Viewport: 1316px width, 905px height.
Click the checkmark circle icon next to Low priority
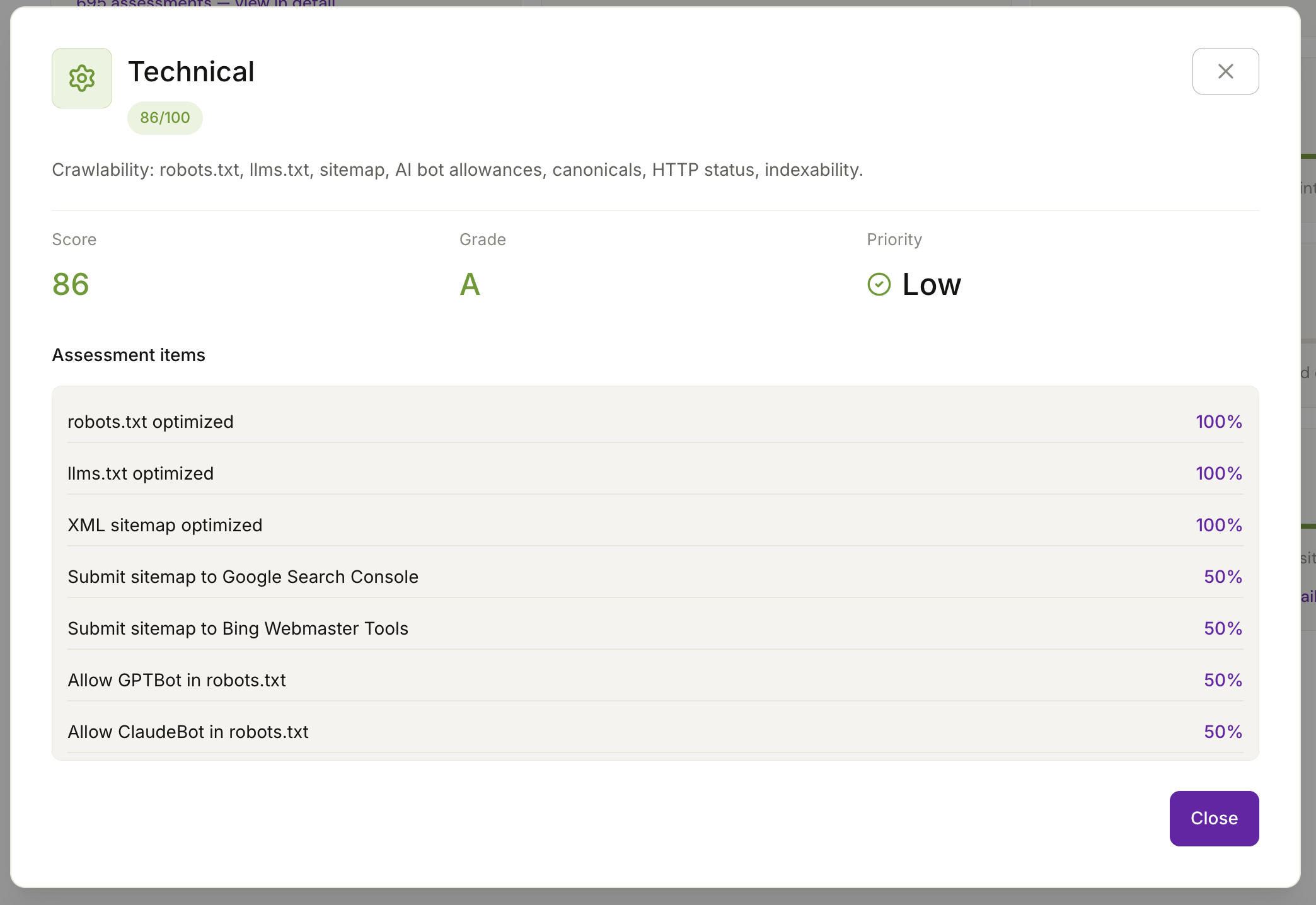(x=879, y=285)
